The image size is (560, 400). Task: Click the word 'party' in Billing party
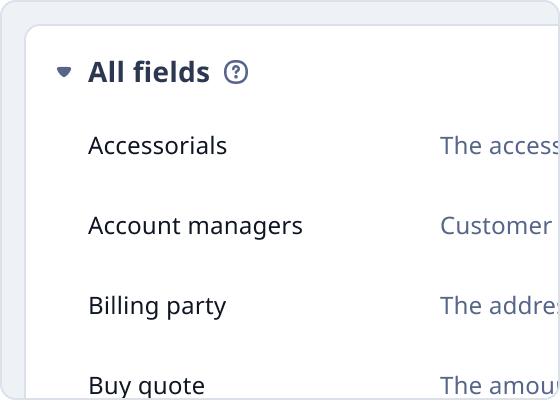196,308
